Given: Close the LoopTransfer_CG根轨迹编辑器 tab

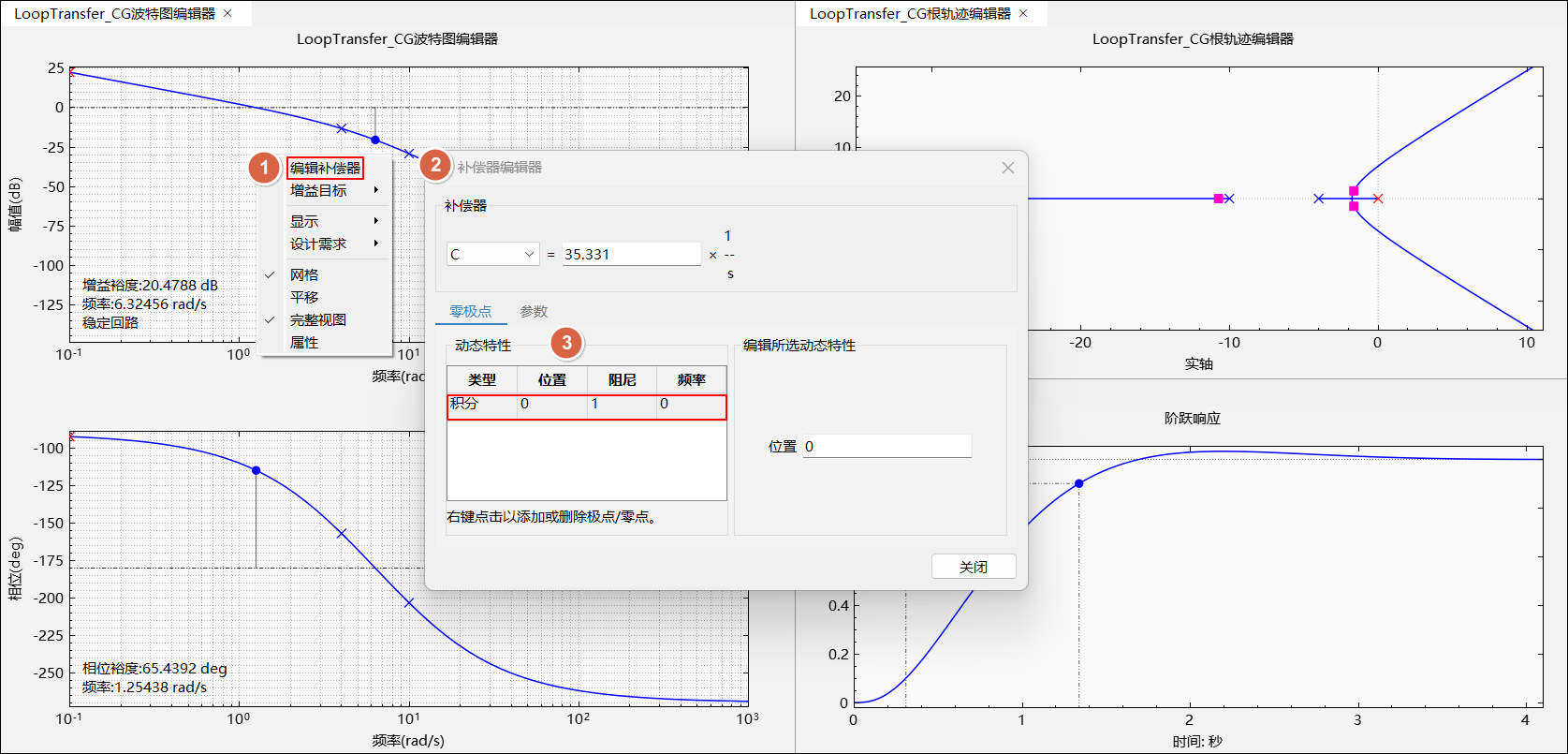Looking at the screenshot, I should pos(1023,13).
